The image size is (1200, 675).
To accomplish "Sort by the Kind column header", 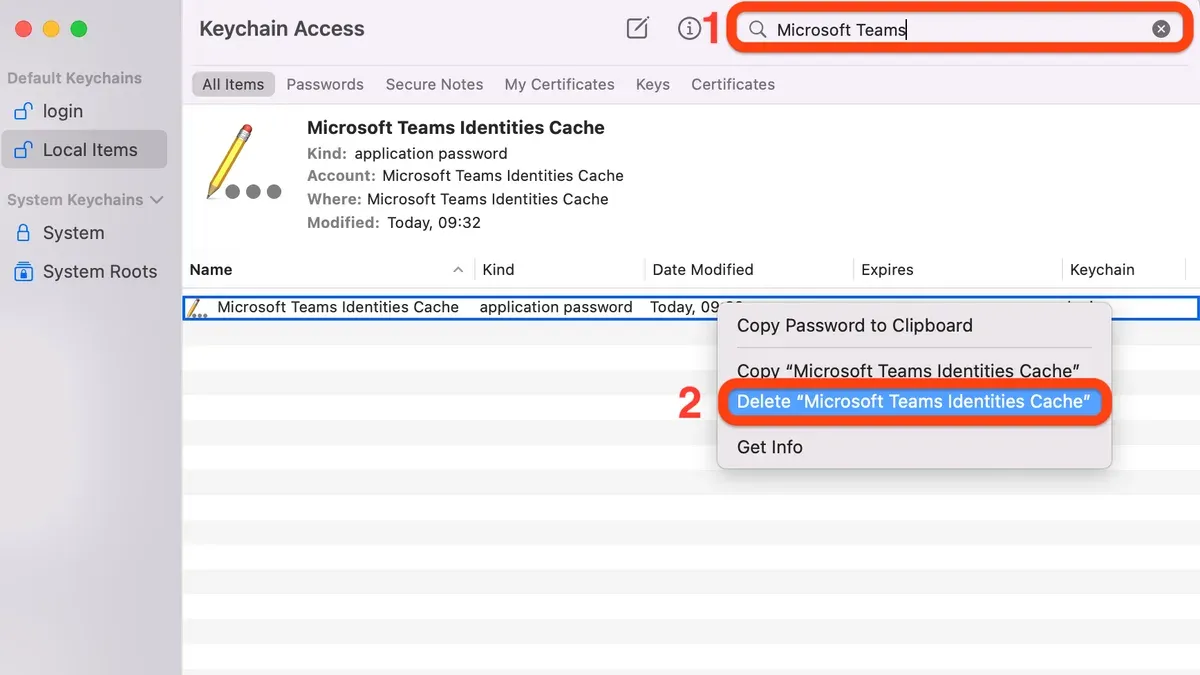I will pyautogui.click(x=498, y=269).
